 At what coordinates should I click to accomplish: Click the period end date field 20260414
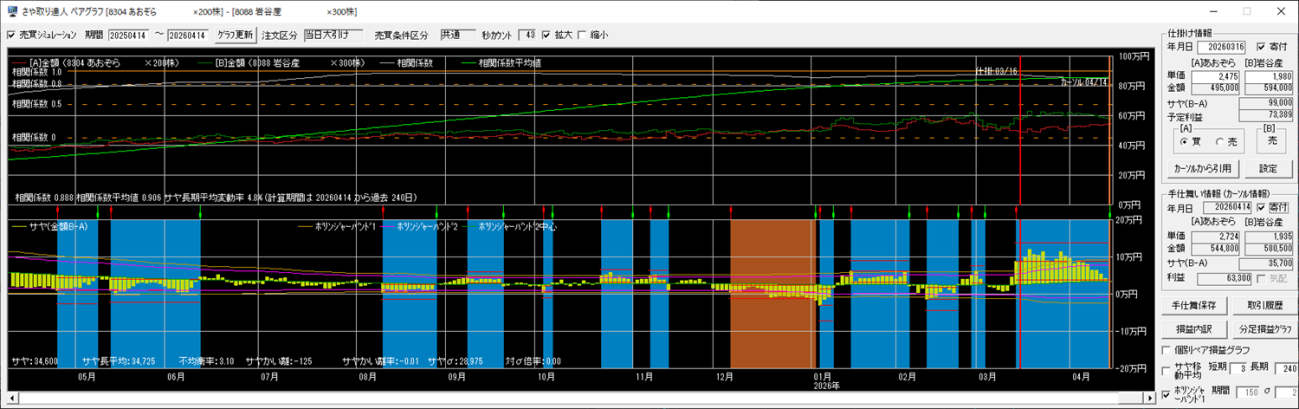tap(188, 35)
